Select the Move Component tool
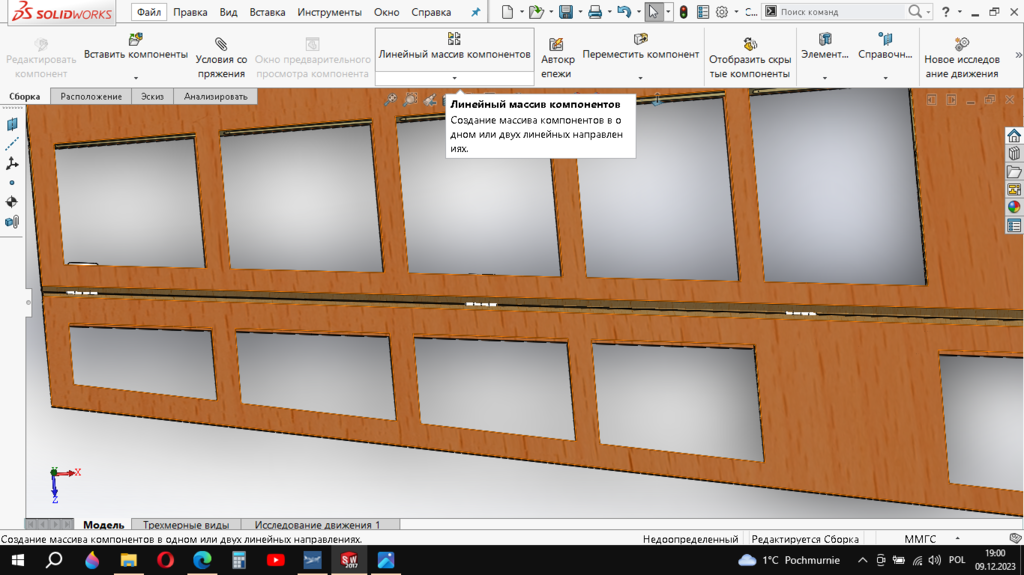Image resolution: width=1024 pixels, height=575 pixels. click(640, 40)
